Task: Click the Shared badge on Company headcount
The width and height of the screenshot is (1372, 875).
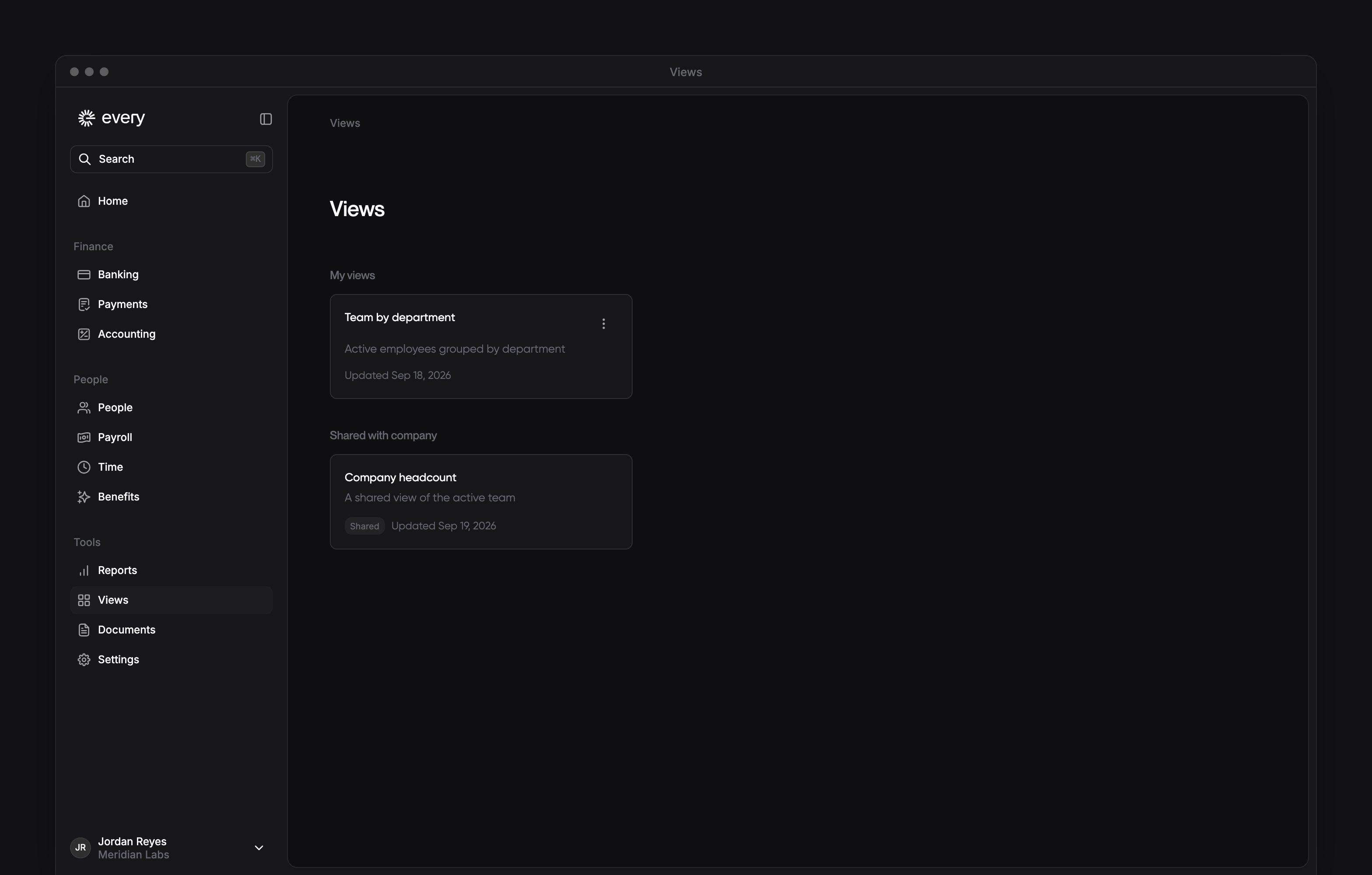Action: click(x=364, y=526)
